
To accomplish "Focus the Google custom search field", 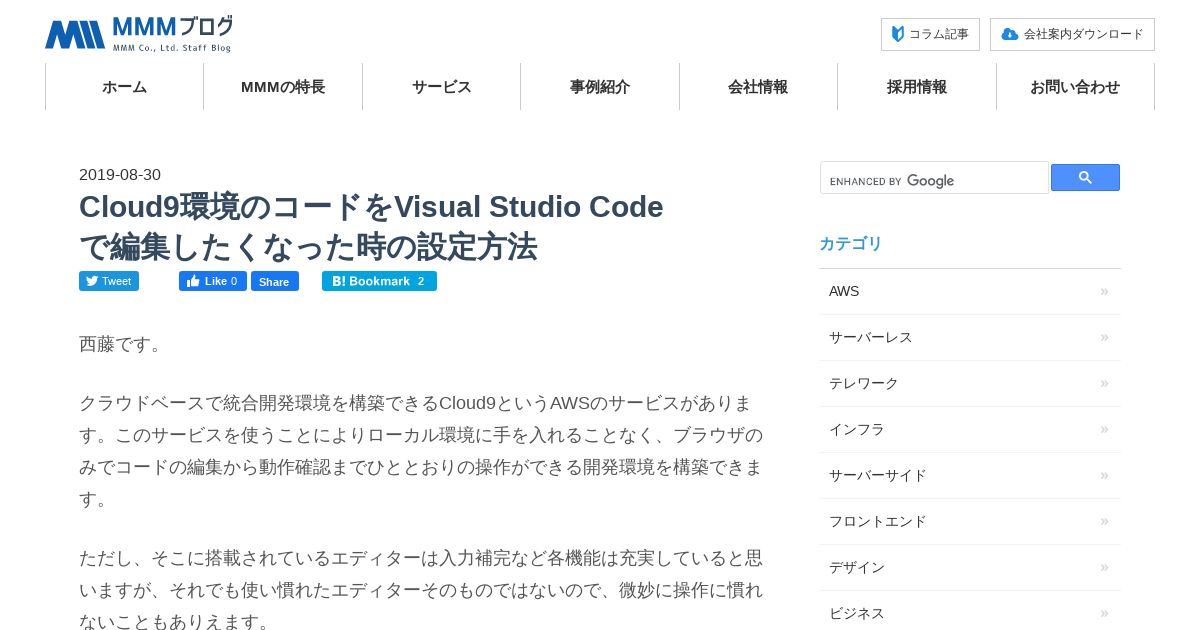I will click(x=934, y=178).
